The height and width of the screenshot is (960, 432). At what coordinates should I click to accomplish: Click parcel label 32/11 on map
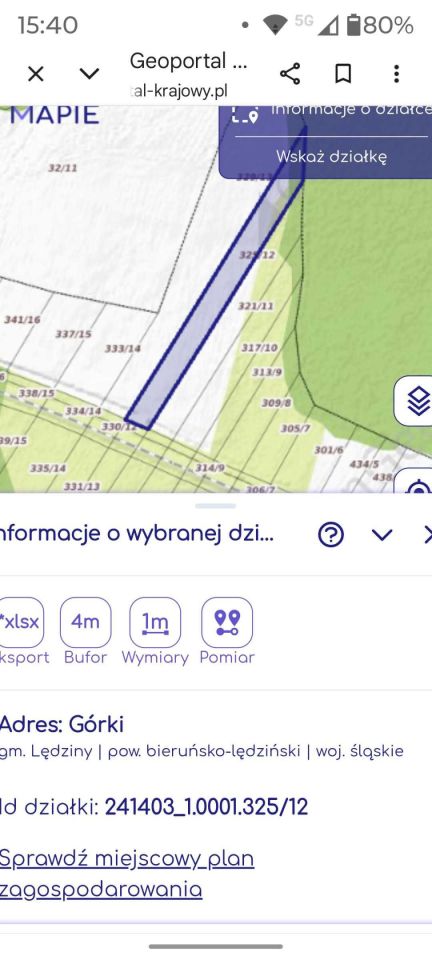(63, 168)
